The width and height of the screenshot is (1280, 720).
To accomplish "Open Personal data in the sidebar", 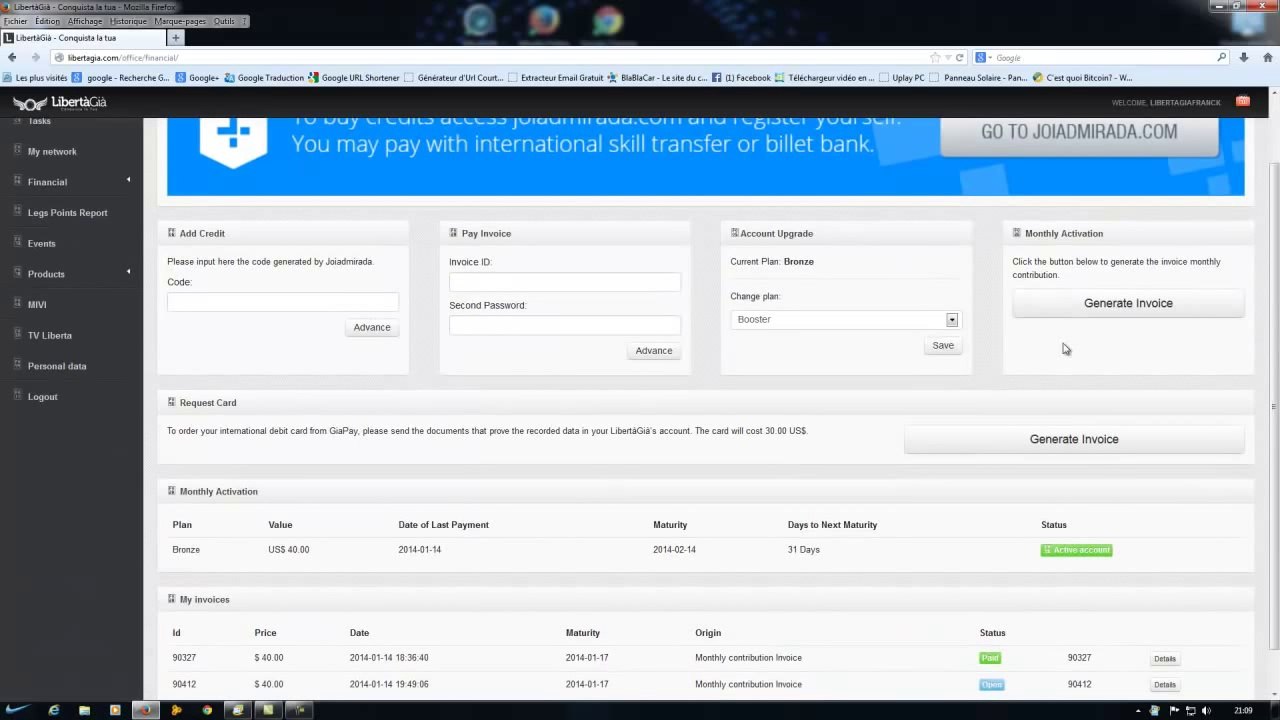I will point(57,366).
